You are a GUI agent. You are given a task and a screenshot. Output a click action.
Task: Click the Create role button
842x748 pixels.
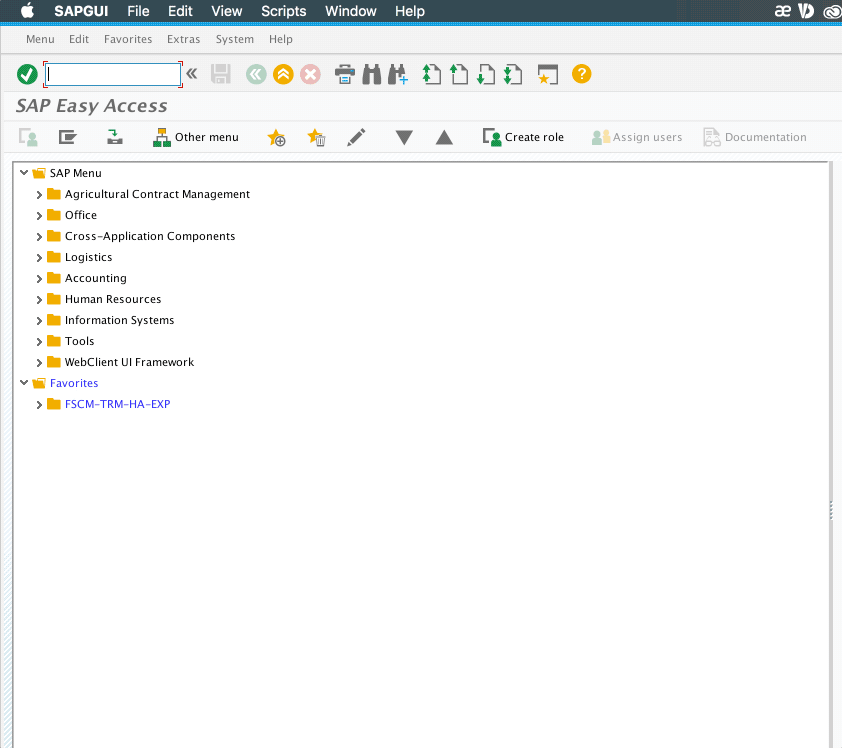[x=524, y=137]
